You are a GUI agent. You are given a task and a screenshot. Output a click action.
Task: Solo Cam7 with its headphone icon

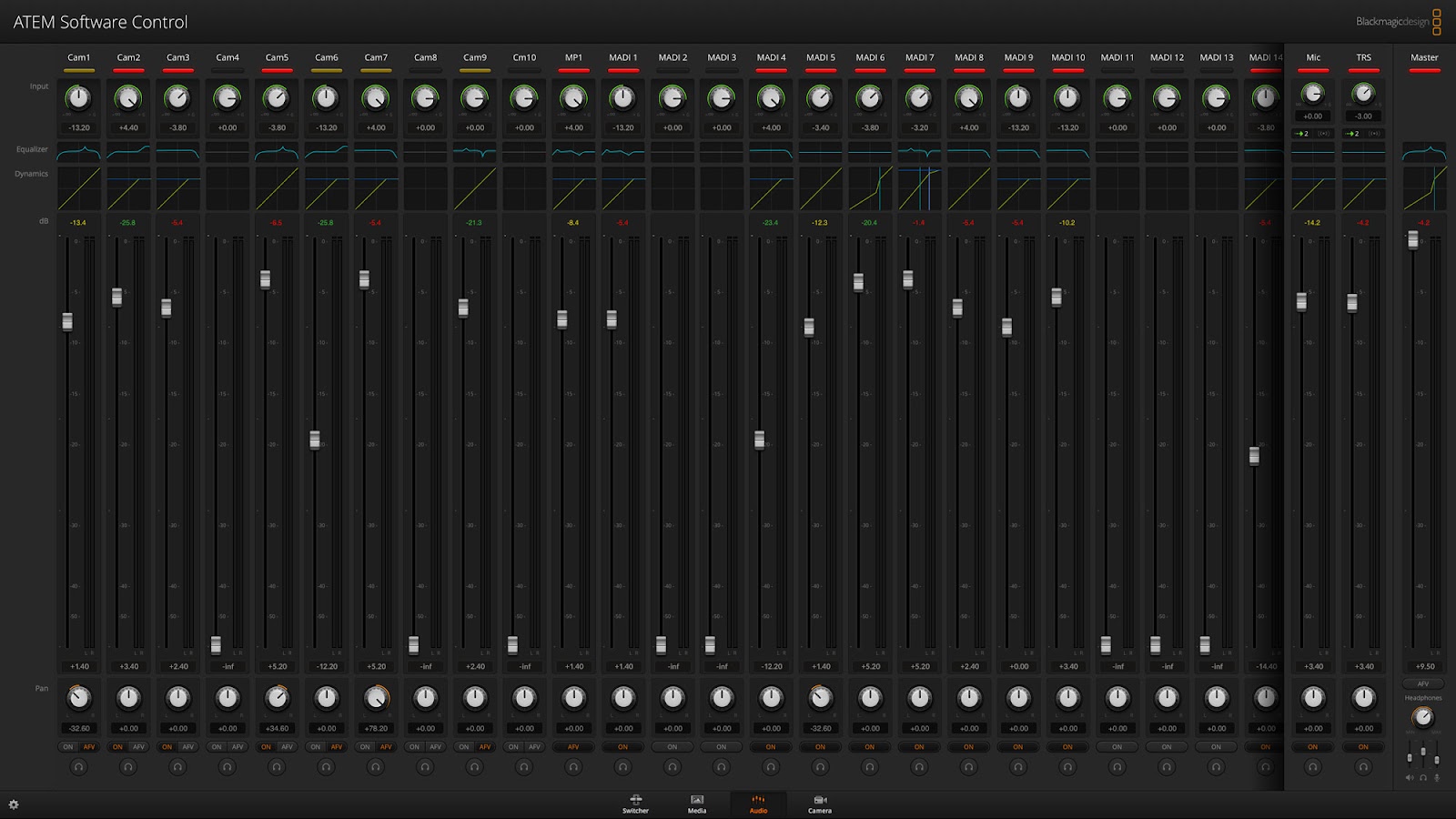376,767
